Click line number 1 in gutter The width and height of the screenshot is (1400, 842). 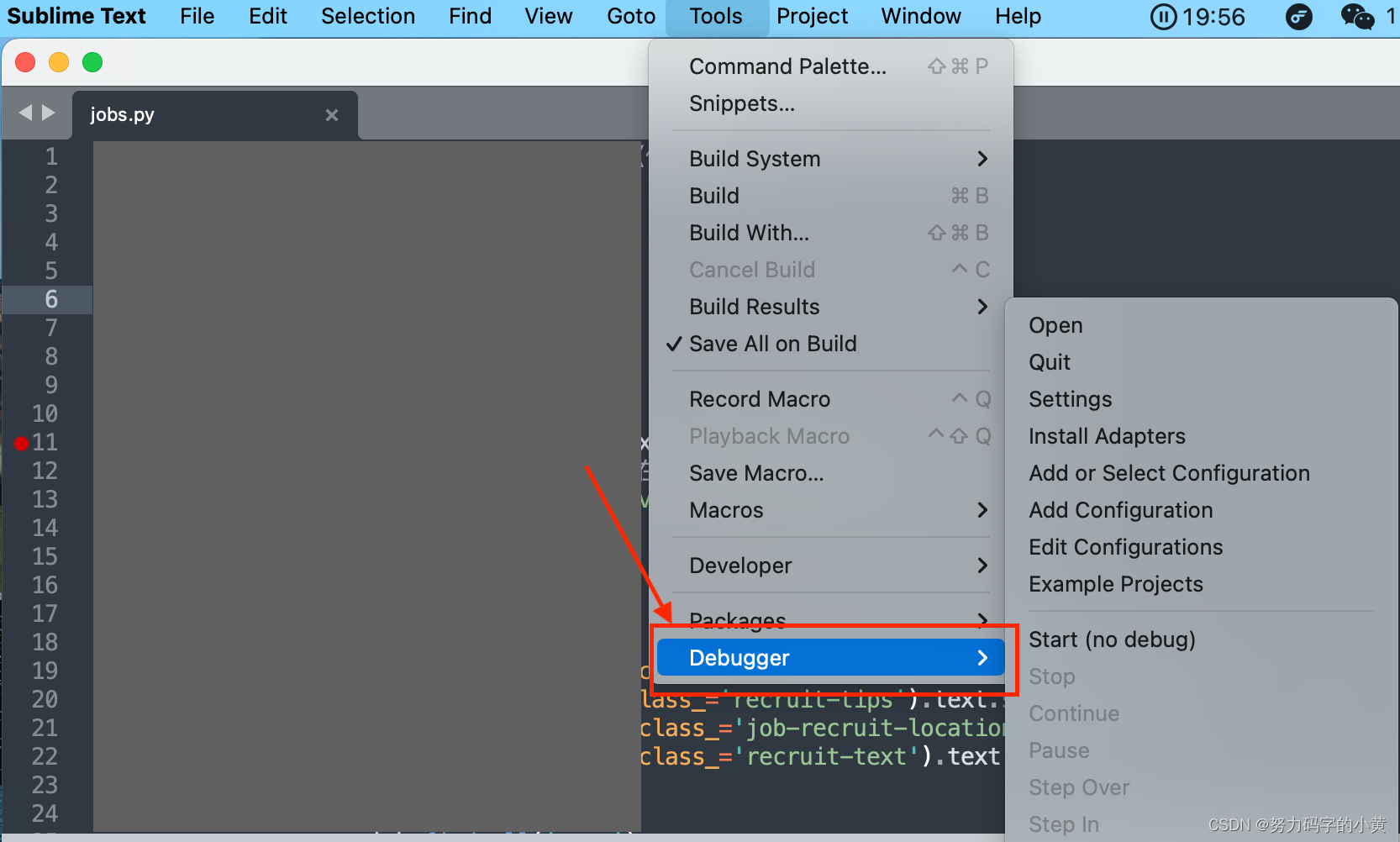(x=51, y=157)
